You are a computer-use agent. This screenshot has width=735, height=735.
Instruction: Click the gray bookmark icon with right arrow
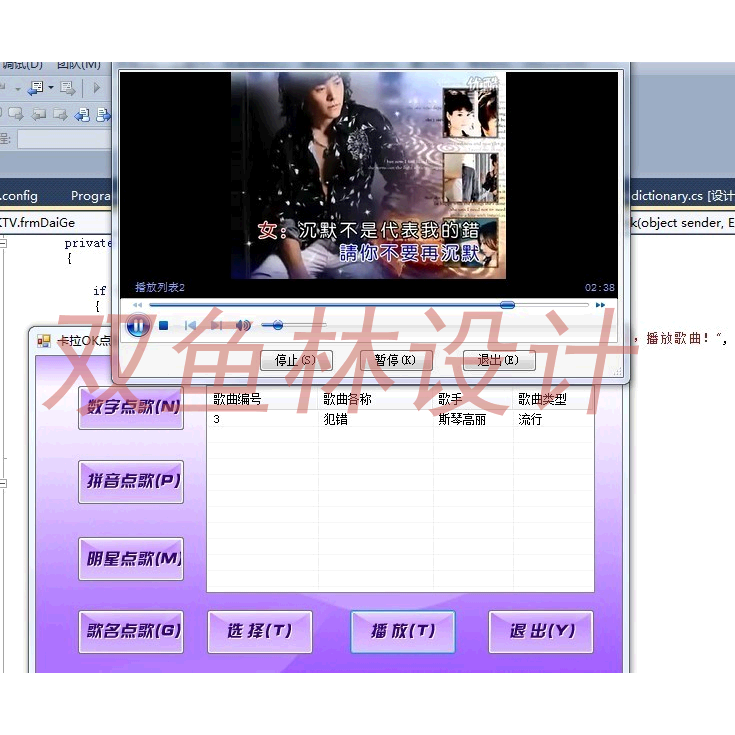[15, 114]
